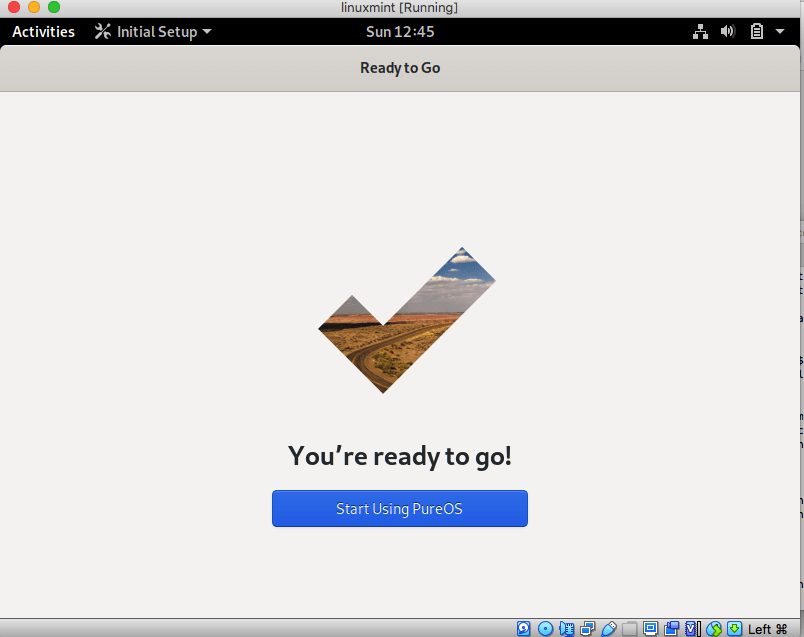
Task: Click the battery icon in top bar
Action: [757, 32]
